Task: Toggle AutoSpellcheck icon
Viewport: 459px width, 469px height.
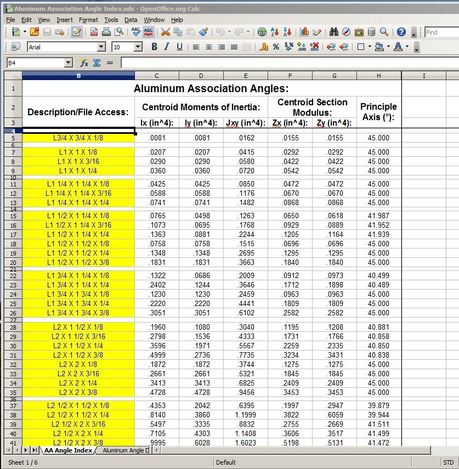Action: [x=148, y=32]
